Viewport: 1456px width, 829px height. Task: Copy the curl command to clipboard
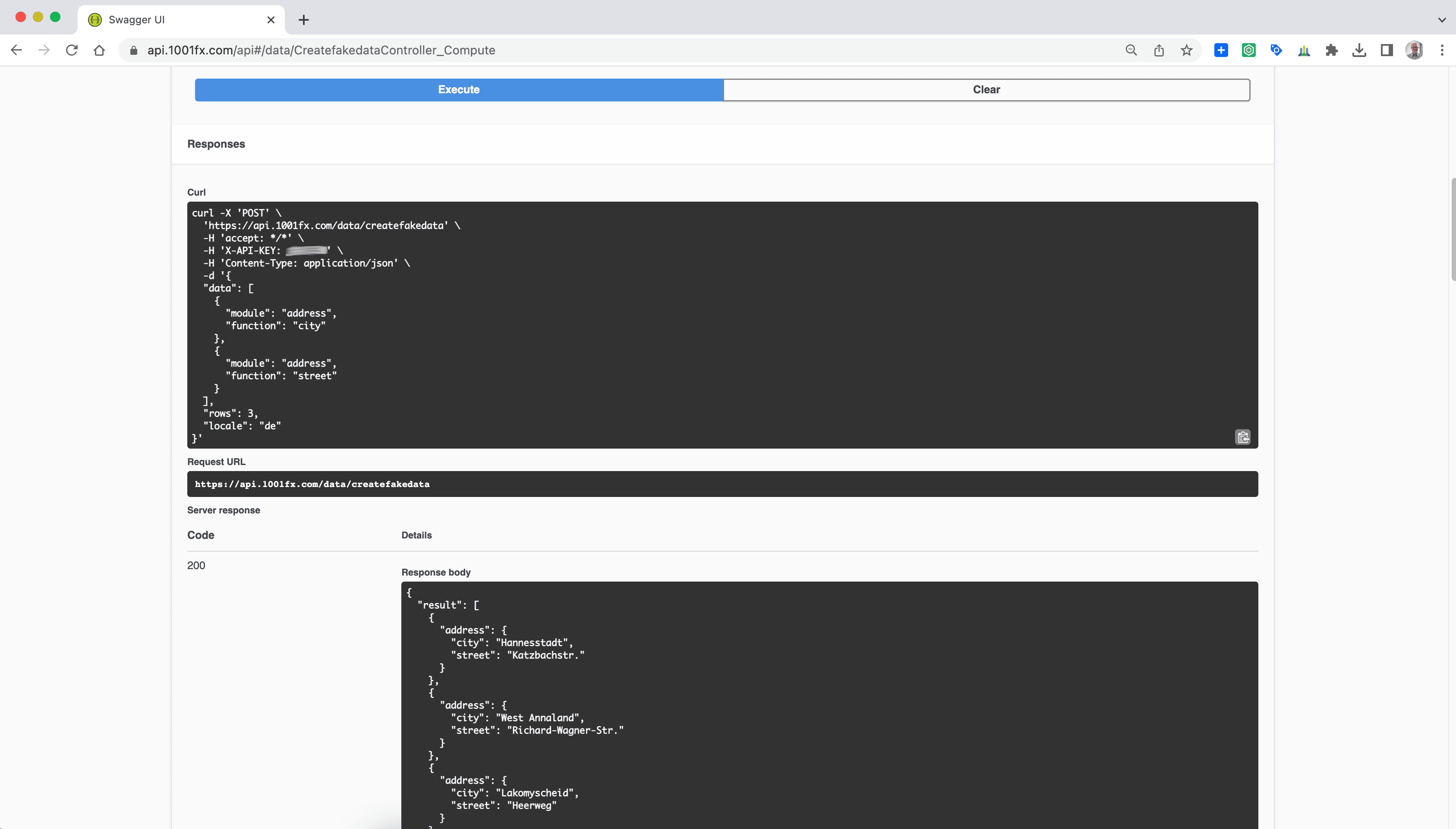(1243, 437)
